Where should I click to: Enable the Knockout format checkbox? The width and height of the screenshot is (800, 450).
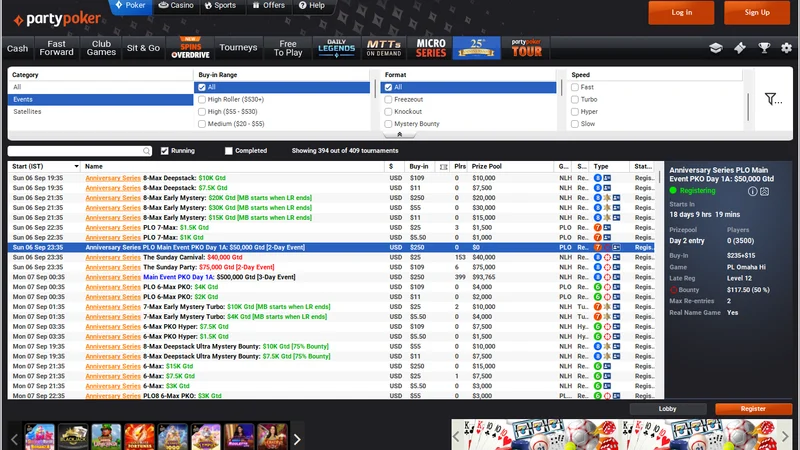388,112
